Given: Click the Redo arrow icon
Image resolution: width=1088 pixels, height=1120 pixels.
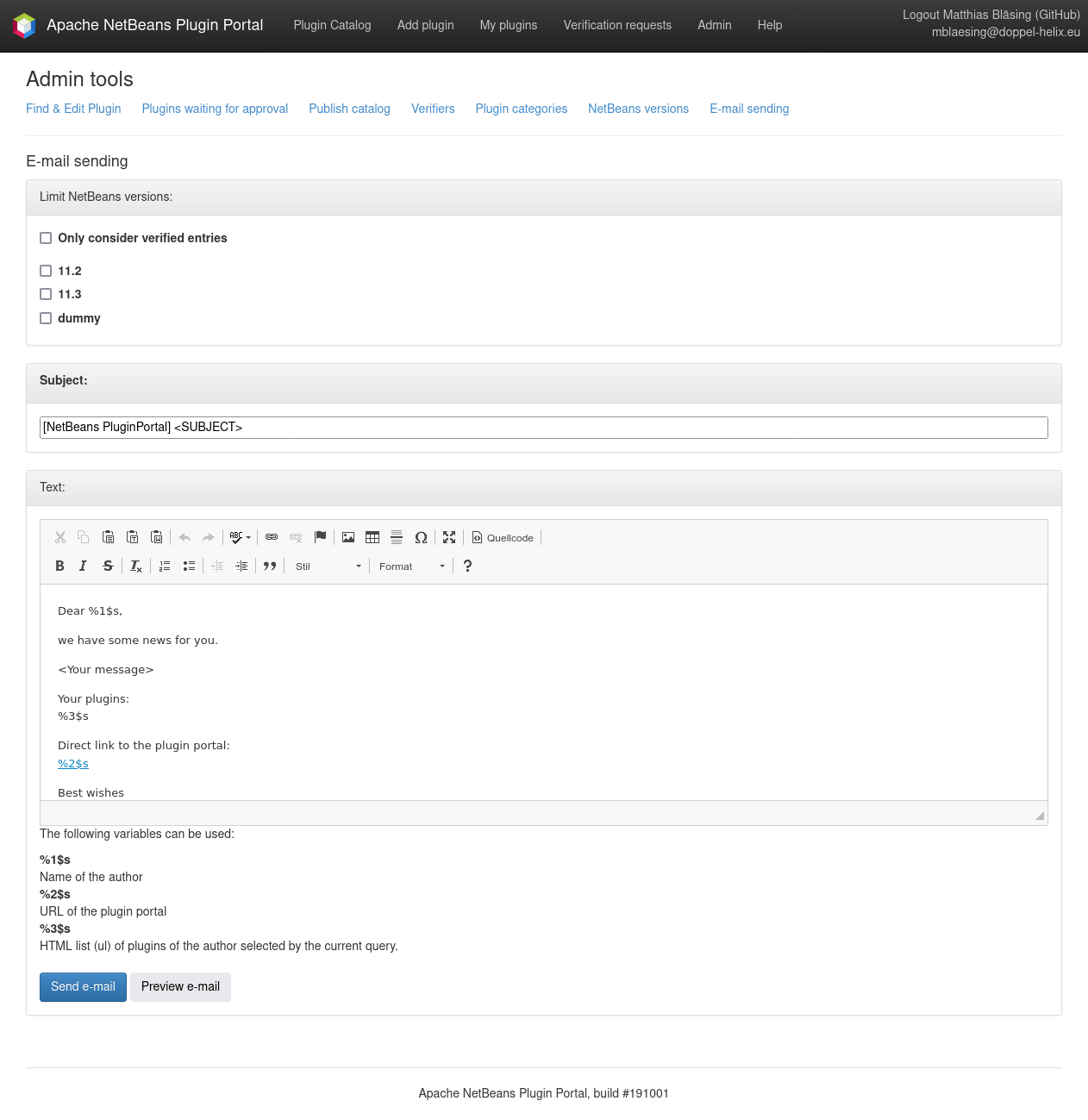Looking at the screenshot, I should (x=209, y=537).
